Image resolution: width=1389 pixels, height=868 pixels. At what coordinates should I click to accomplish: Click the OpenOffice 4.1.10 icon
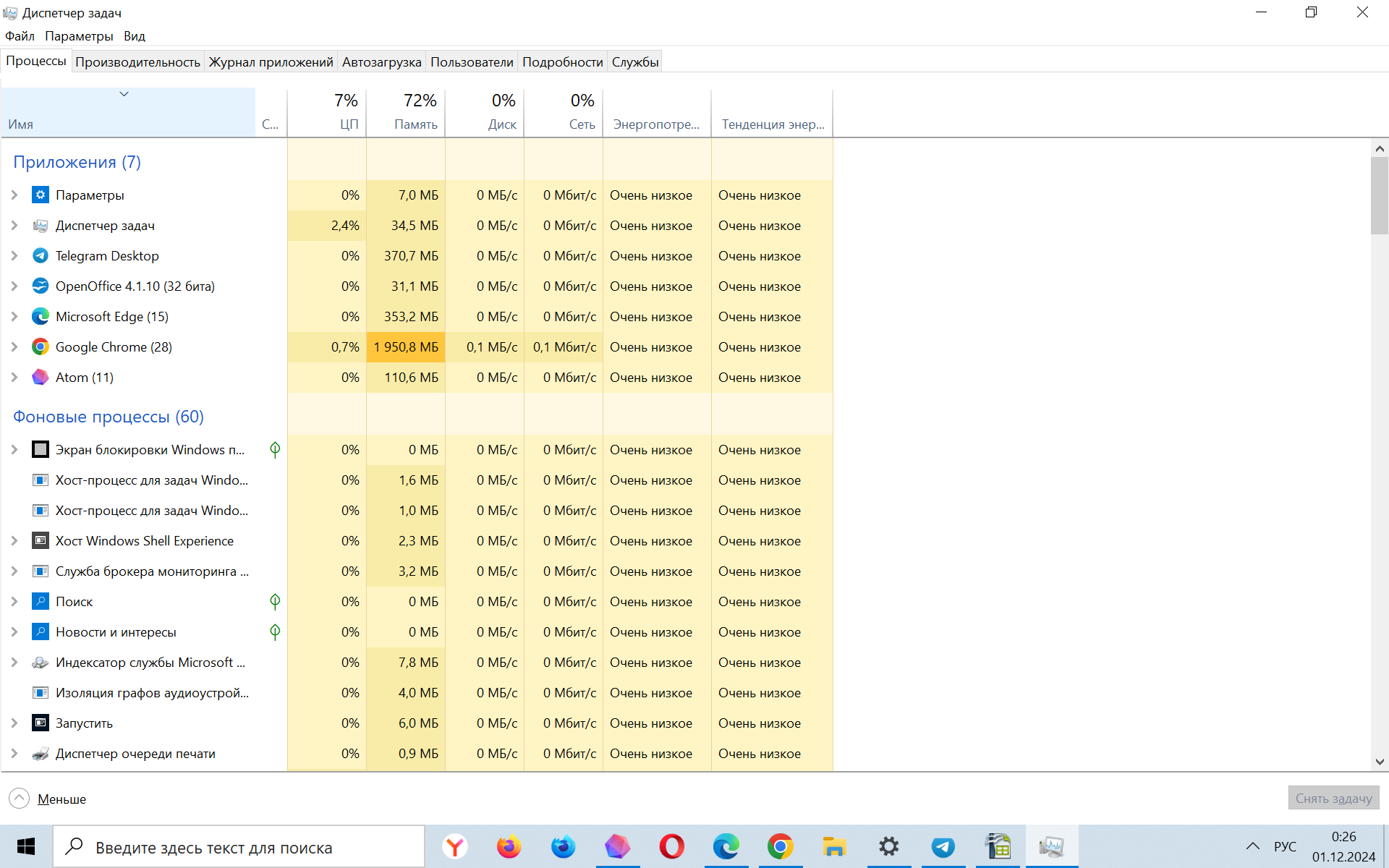pos(41,286)
